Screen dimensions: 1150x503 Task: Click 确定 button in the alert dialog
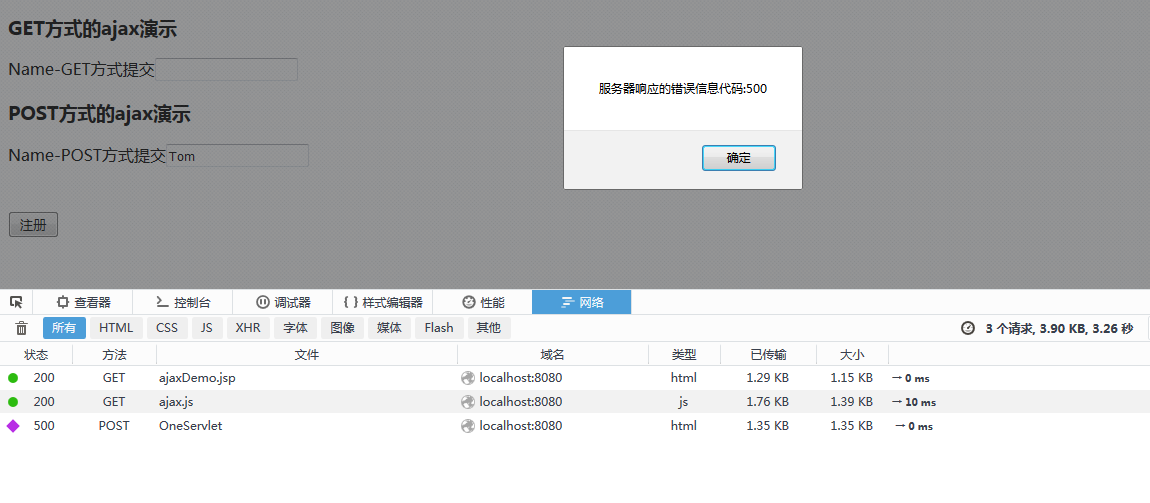[x=739, y=158]
